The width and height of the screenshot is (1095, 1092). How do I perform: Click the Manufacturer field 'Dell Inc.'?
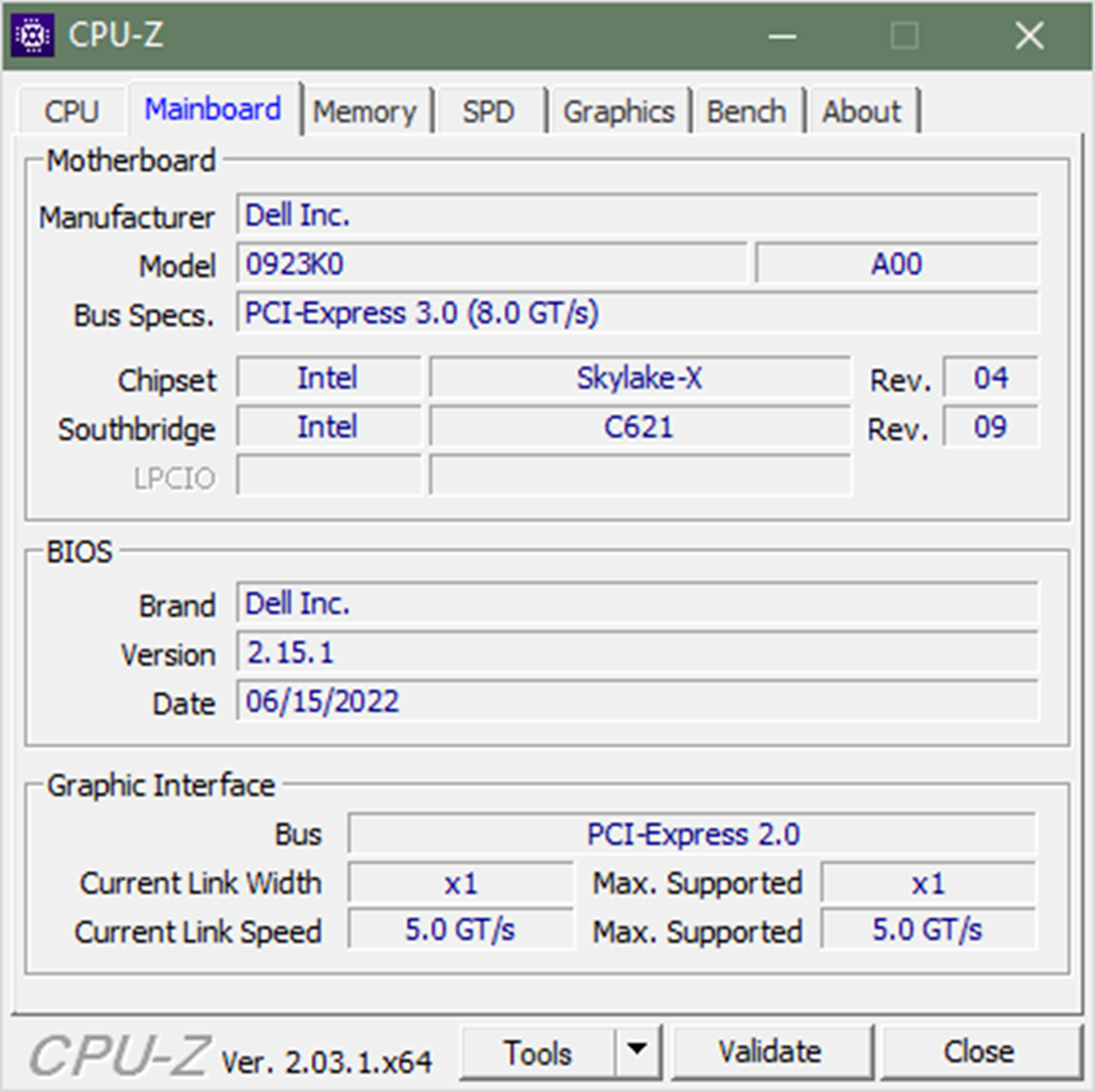click(x=638, y=215)
